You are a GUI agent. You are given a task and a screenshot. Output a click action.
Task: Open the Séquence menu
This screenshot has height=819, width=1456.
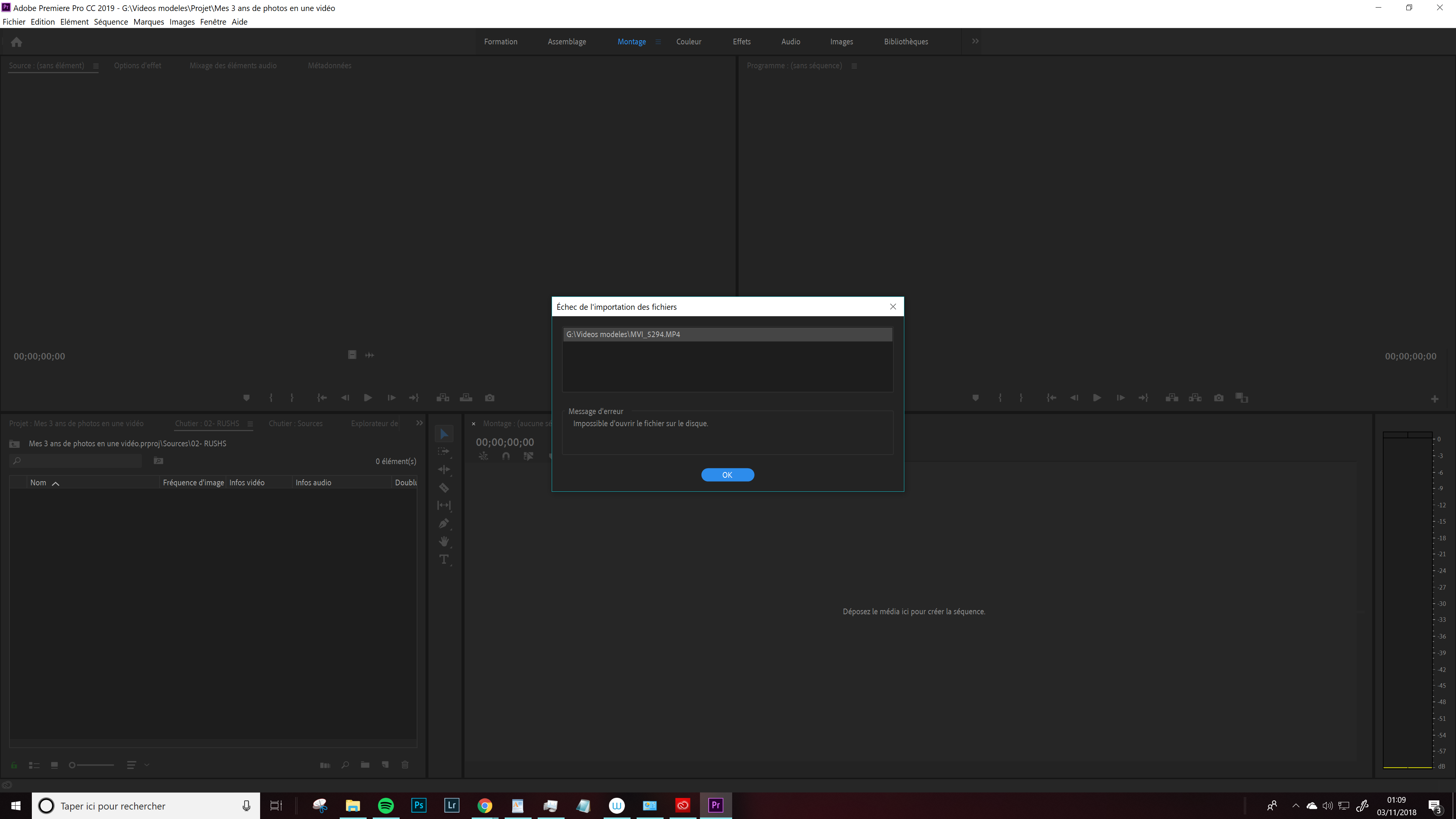pyautogui.click(x=111, y=22)
